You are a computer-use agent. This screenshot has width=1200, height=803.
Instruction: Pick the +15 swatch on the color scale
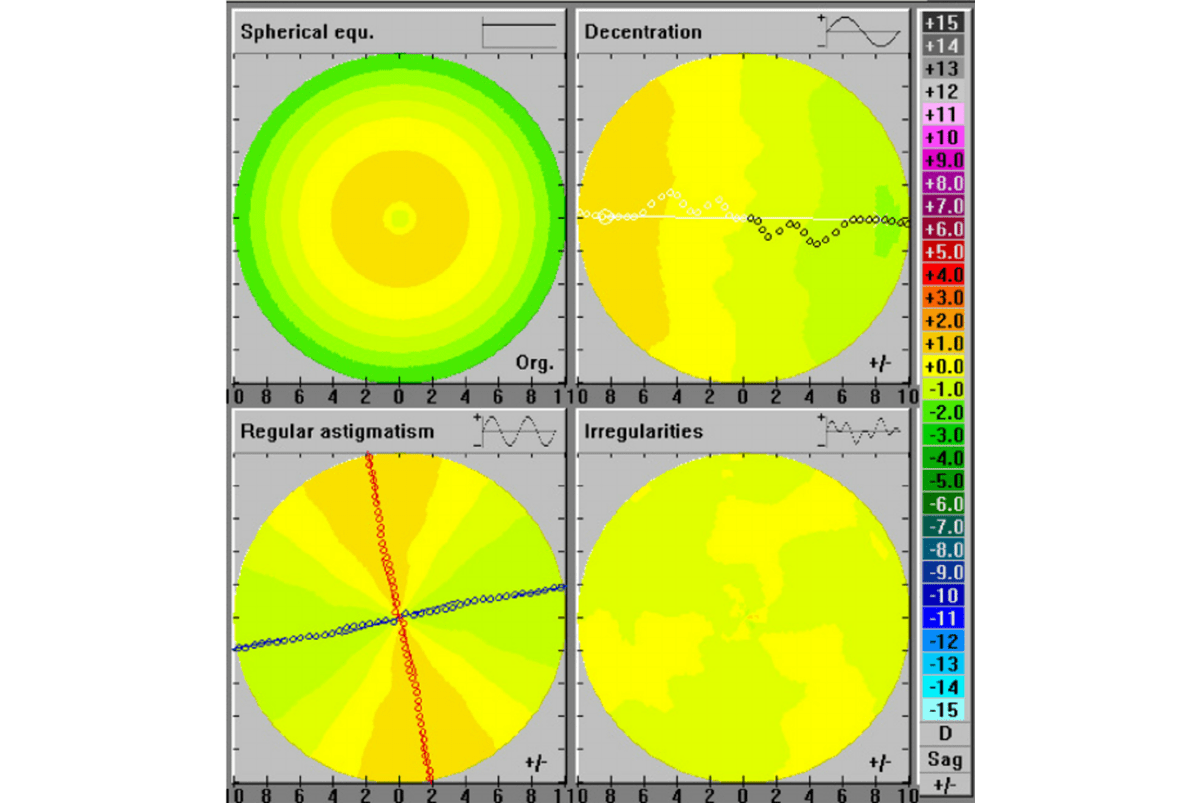pos(943,22)
